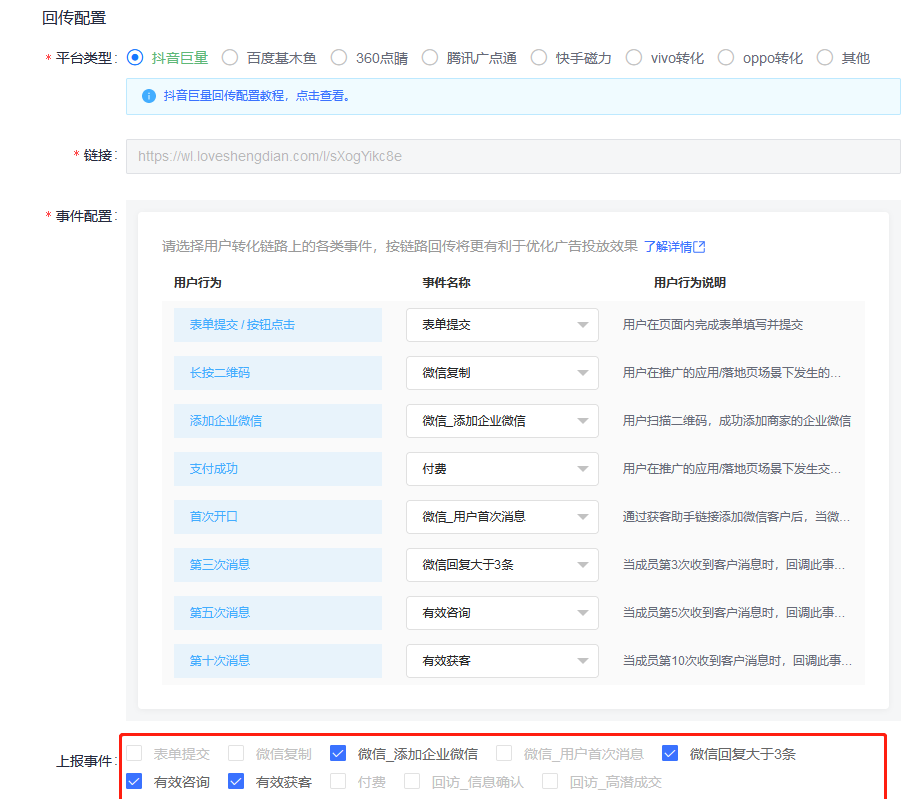The image size is (901, 799).
Task: Select the 百度基木鱼 platform radio button
Action: [x=230, y=58]
